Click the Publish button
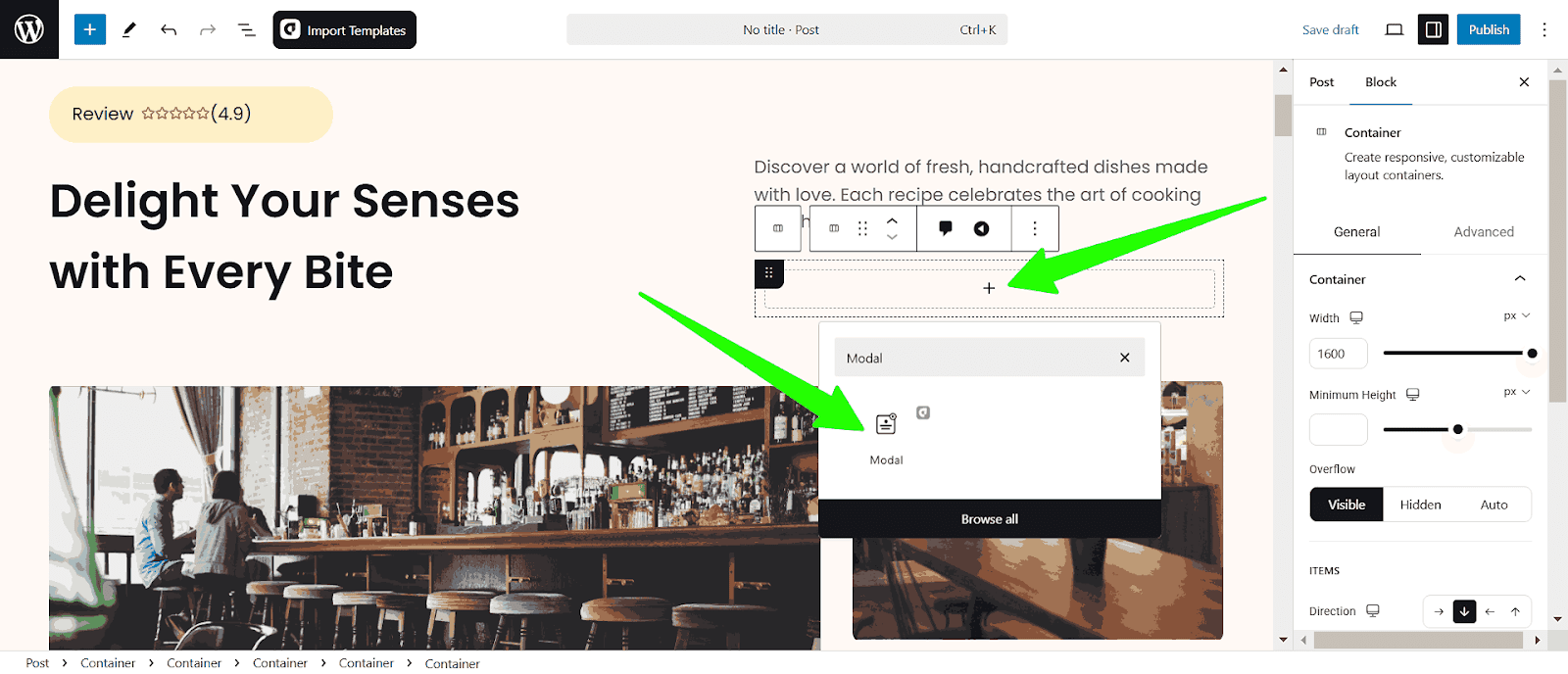Screen dimensions: 1568x674 pos(1489,29)
